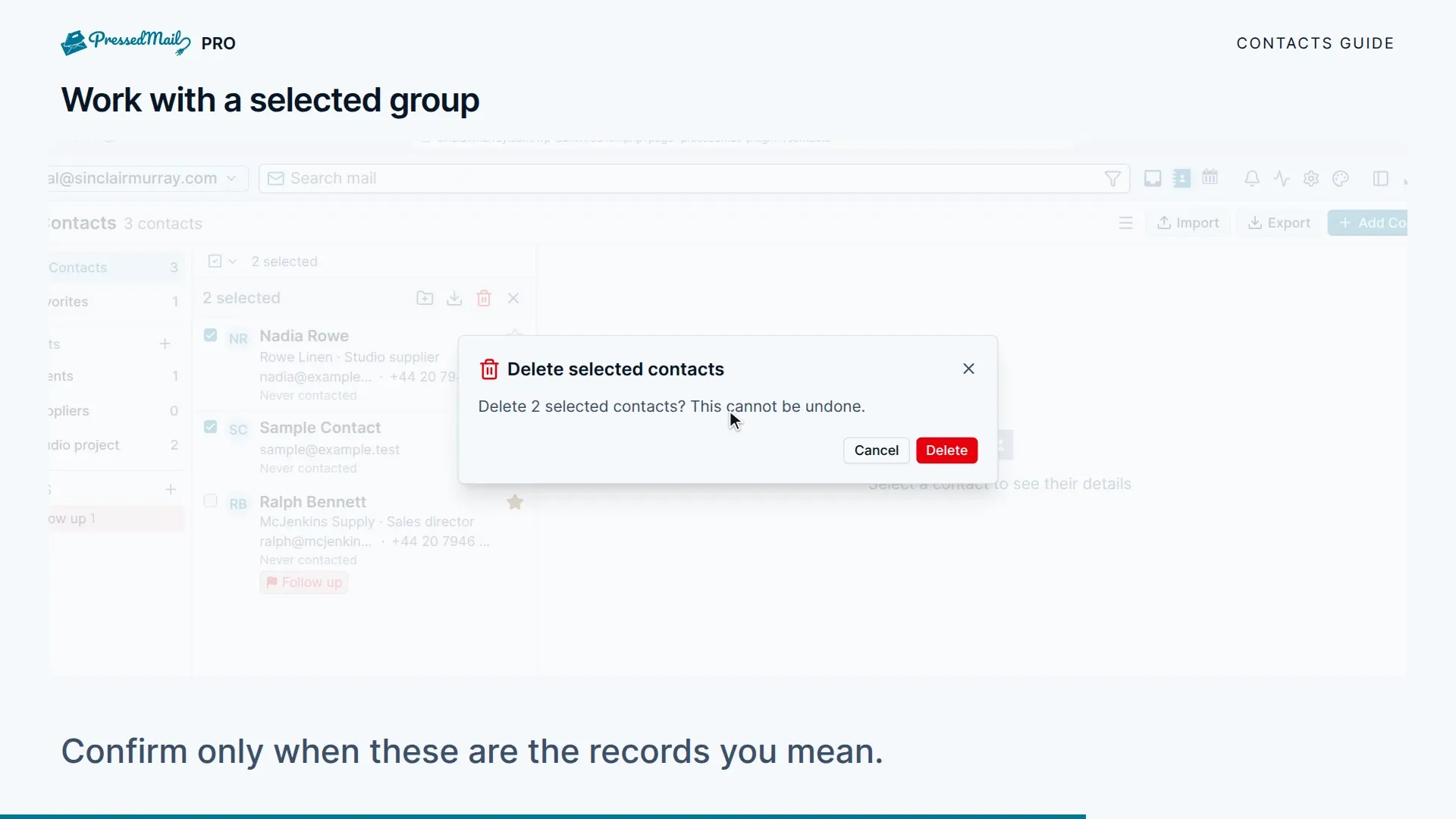Select the Favorites sidebar item
Screen dimensions: 1456x819
[116, 302]
